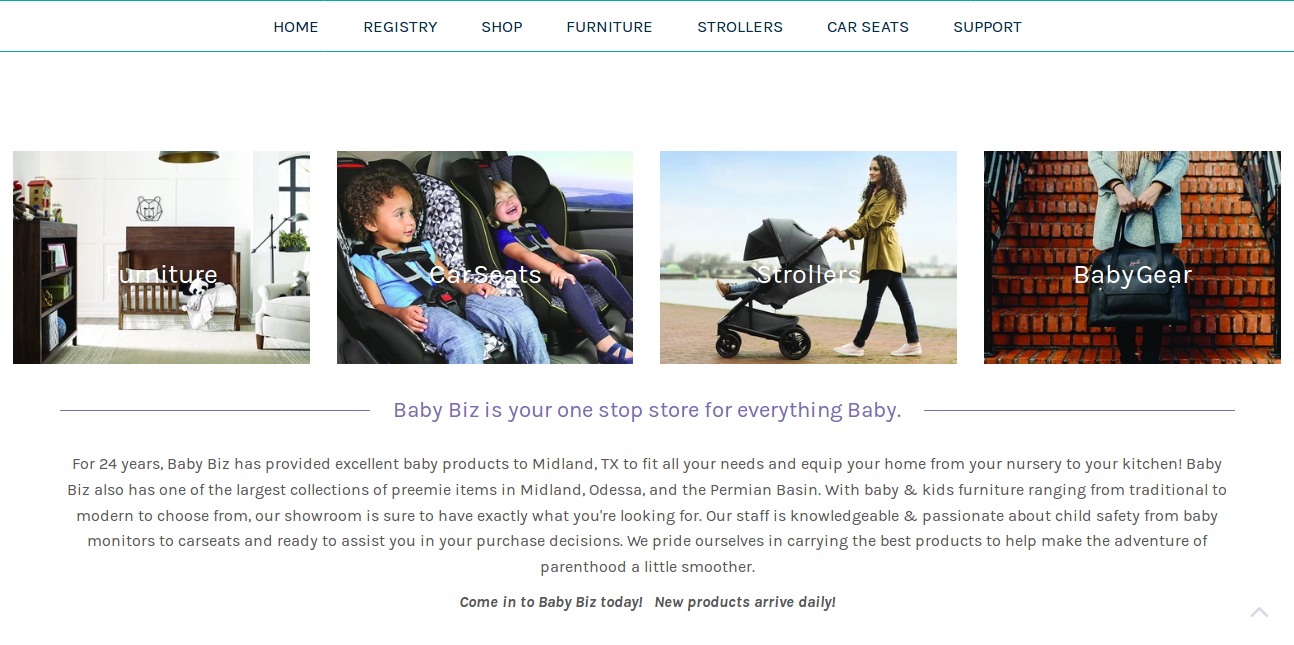Navigate to CAR SEATS from the menu
Viewport: 1294px width, 645px height.
click(x=868, y=27)
